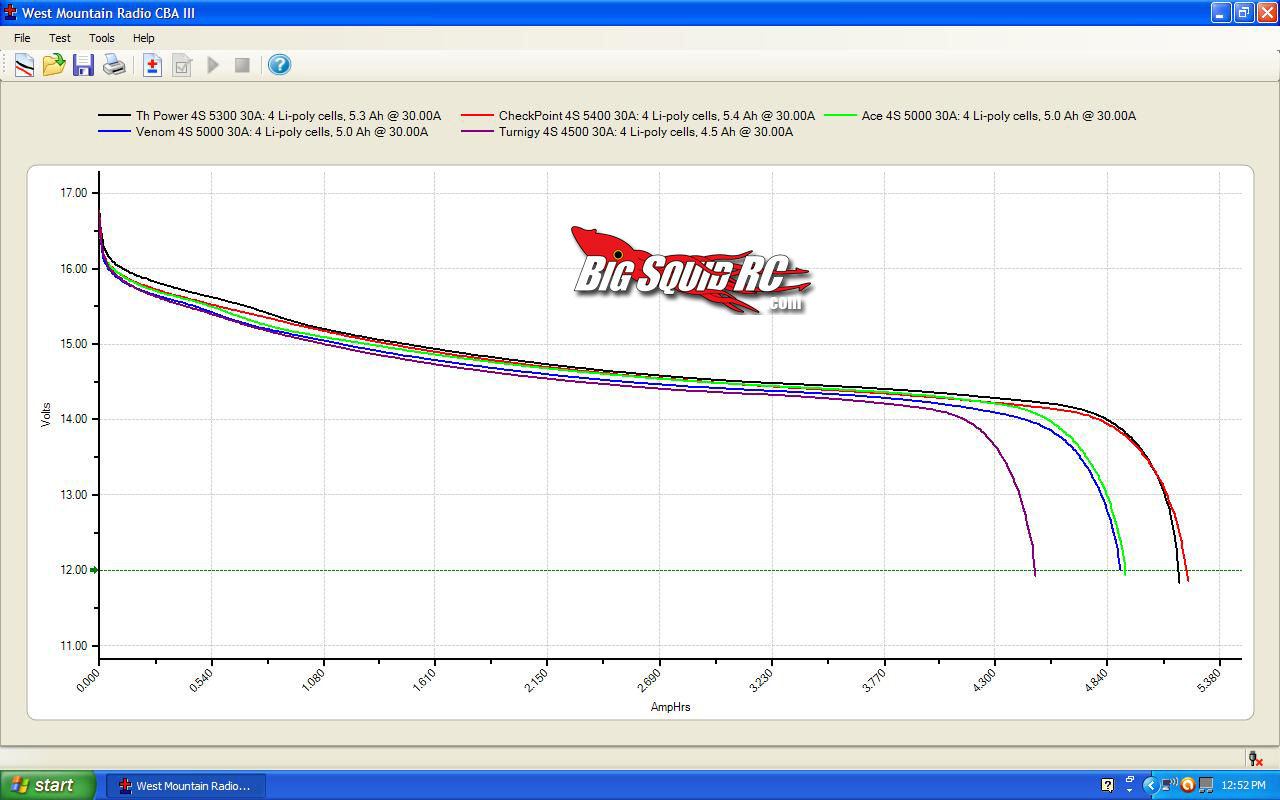Click the 11.00 value on Volts axis
Viewport: 1280px width, 800px height.
point(75,646)
